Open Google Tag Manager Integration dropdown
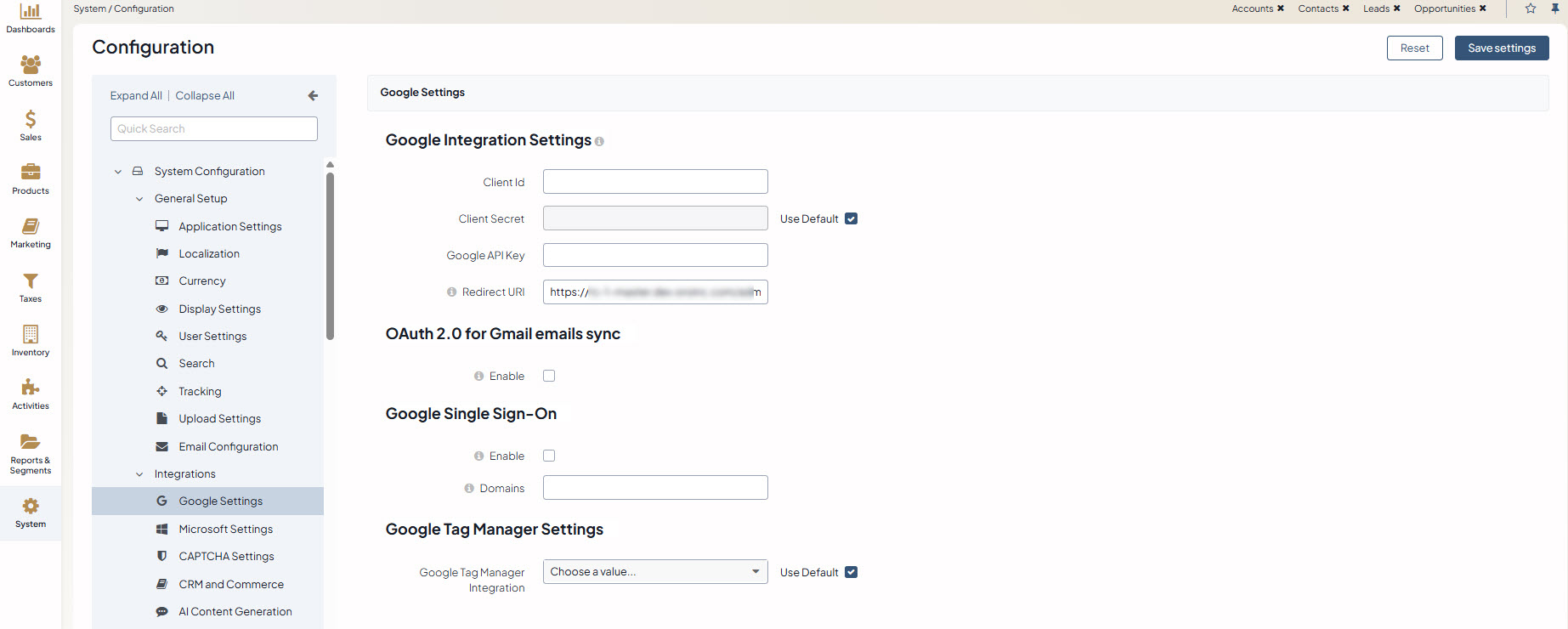Screen dimensions: 1568x629 (x=655, y=572)
